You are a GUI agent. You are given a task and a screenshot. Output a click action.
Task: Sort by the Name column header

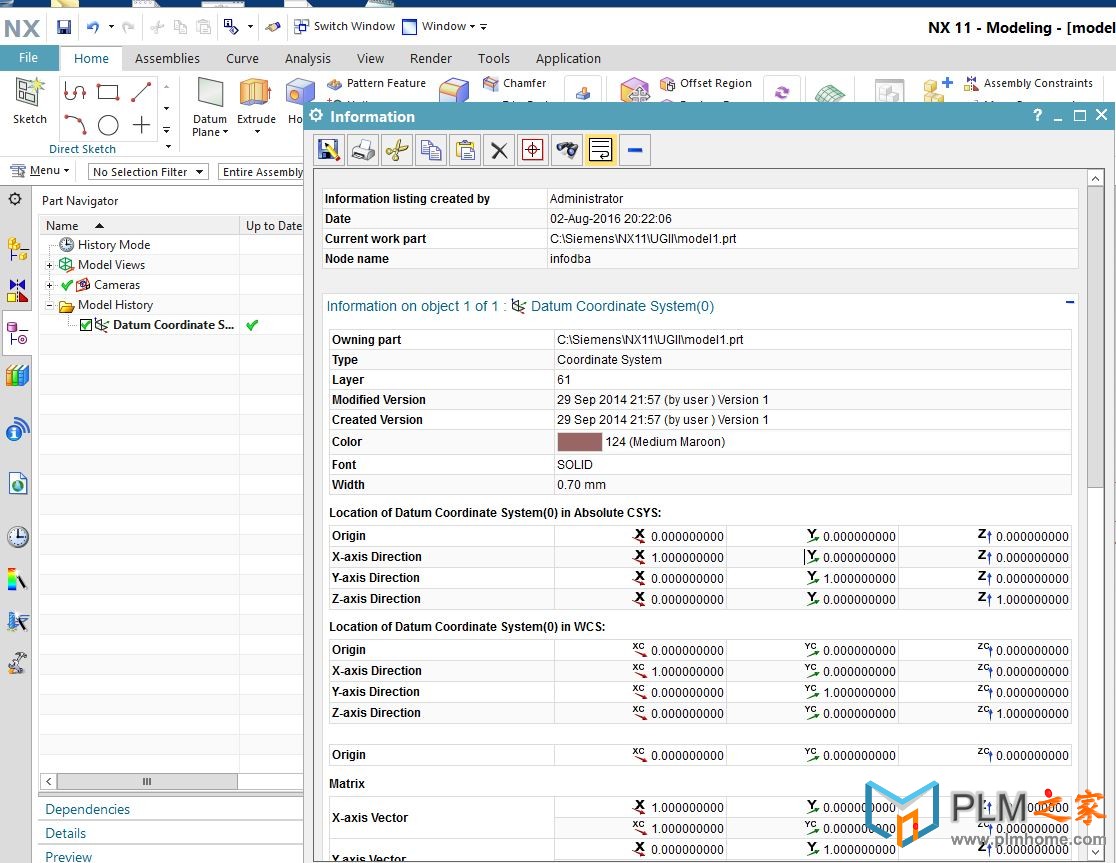140,226
